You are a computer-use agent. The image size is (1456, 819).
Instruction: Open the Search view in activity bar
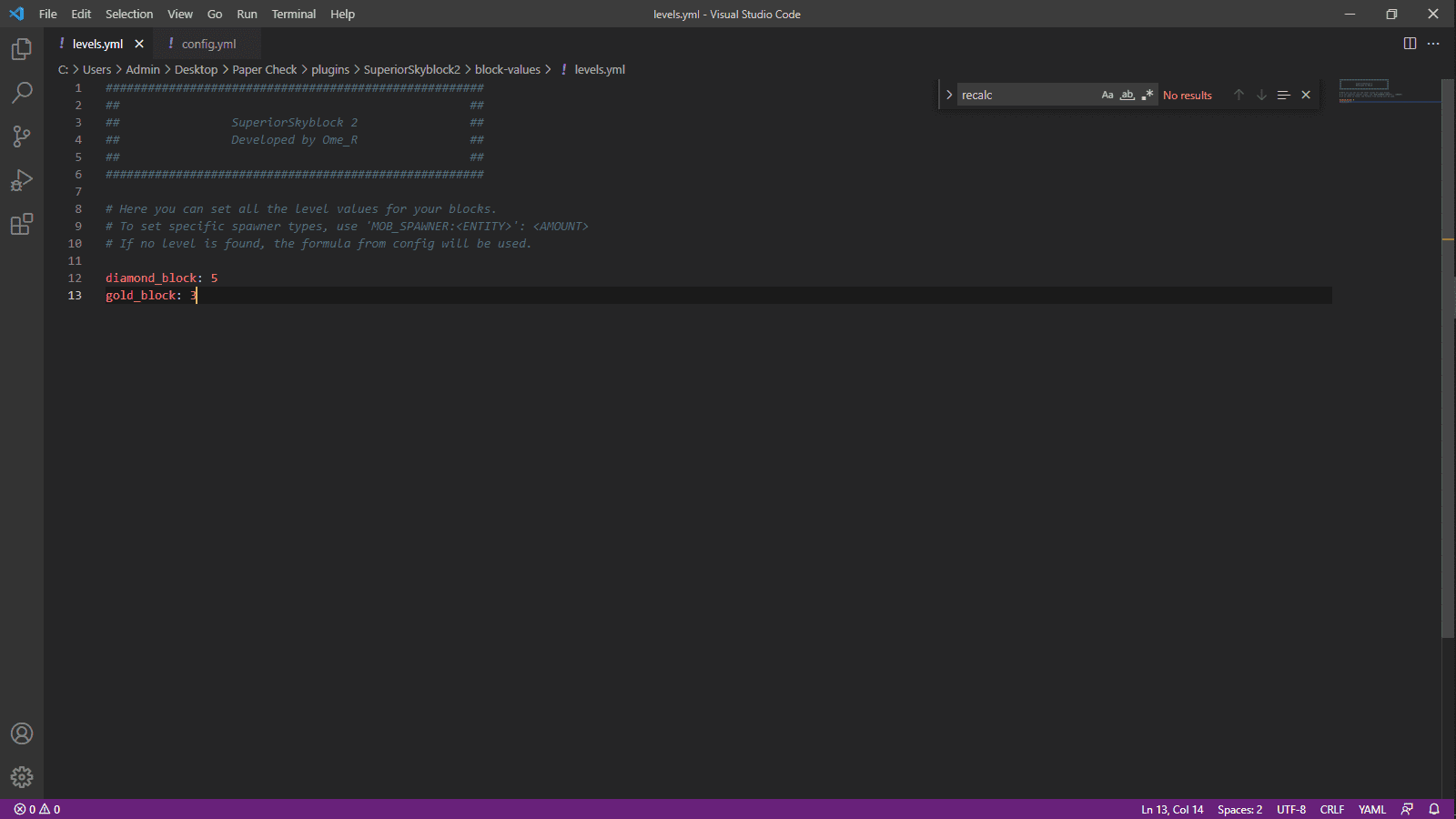point(22,93)
